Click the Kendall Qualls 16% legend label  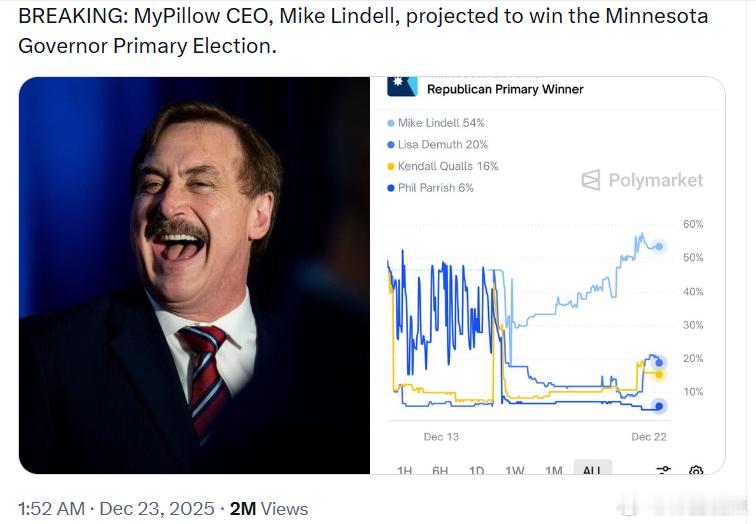tap(448, 166)
